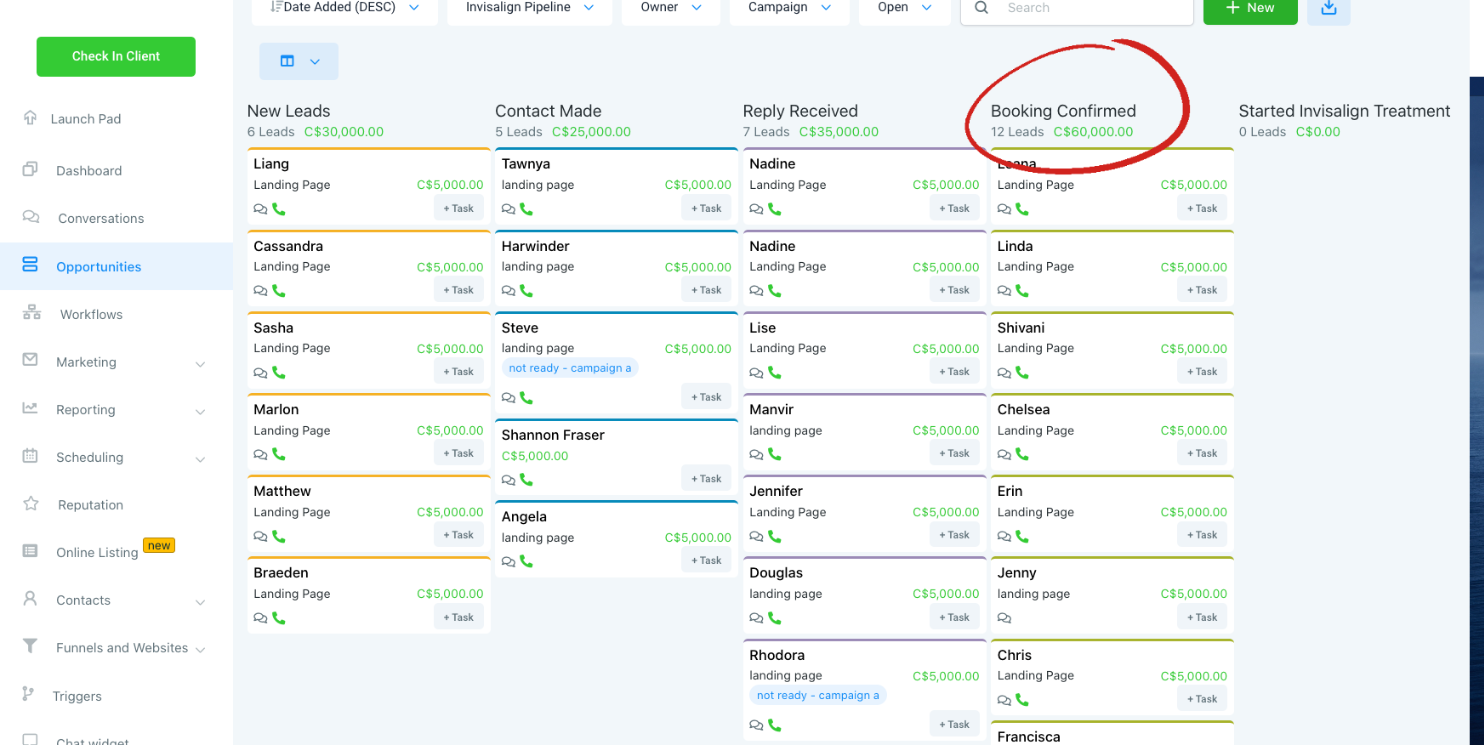
Task: Open the board view layout icon
Action: click(x=287, y=61)
